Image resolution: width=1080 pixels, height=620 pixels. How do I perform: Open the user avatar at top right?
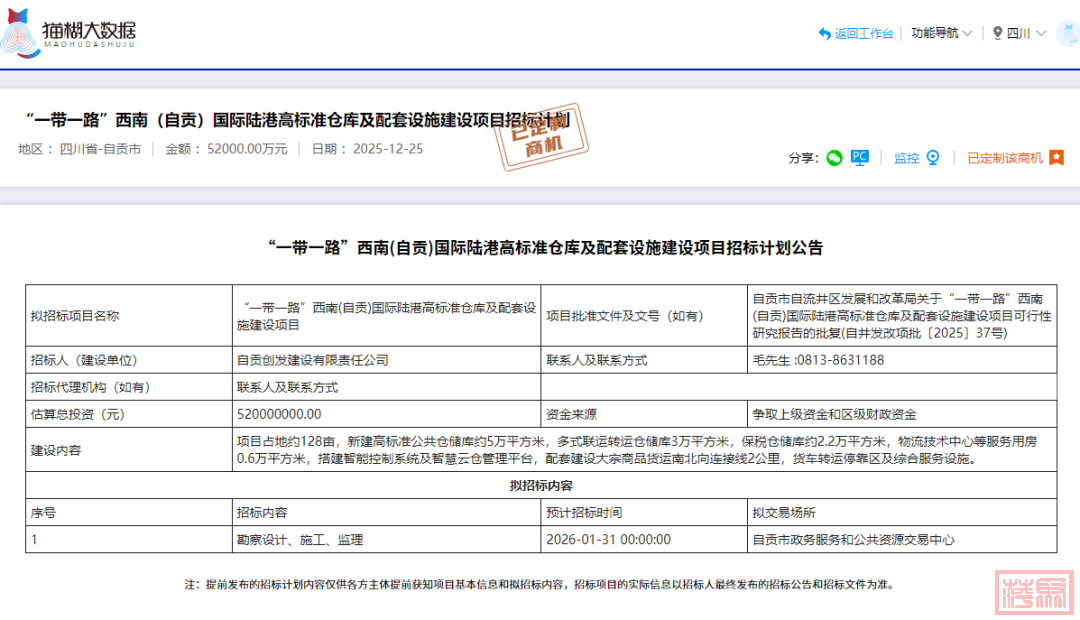[1064, 33]
